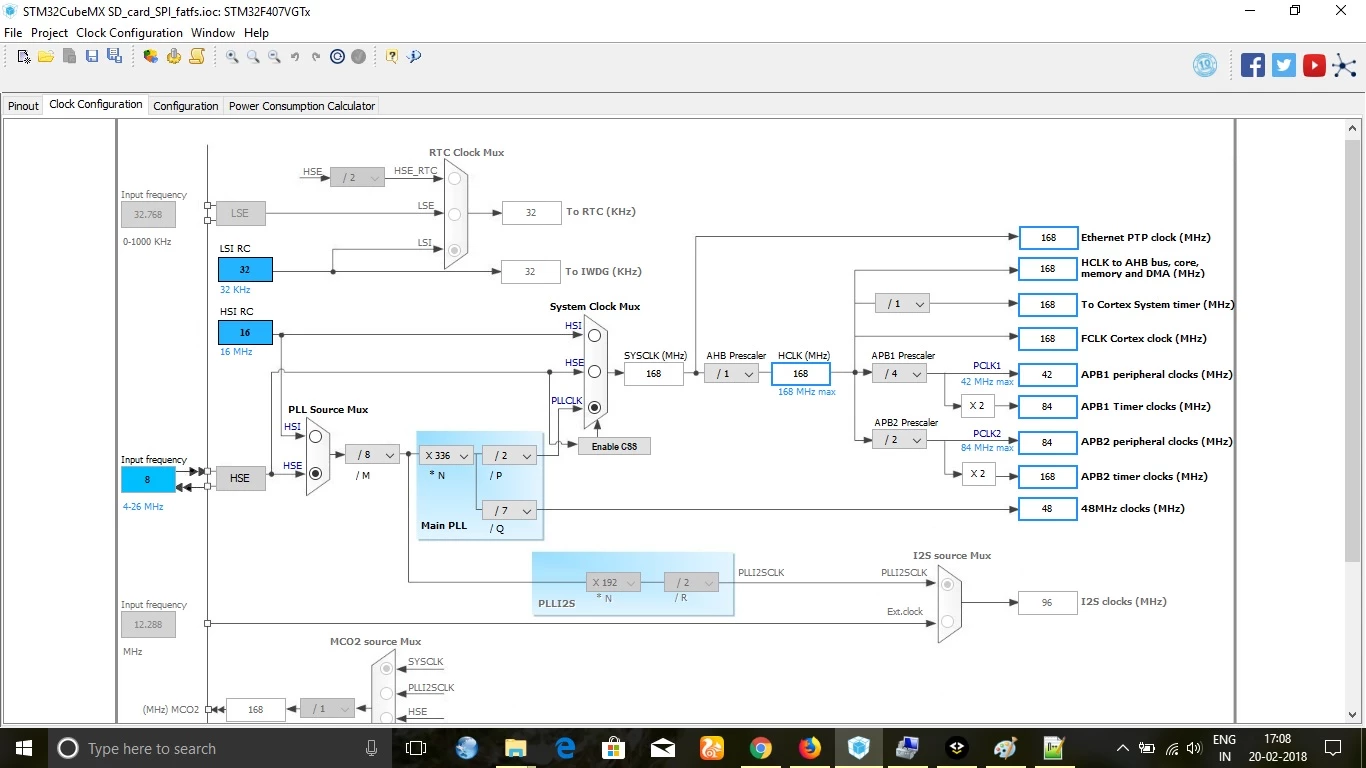The image size is (1366, 768).
Task: Click the colorful cubes toolbar icon
Action: (x=151, y=57)
